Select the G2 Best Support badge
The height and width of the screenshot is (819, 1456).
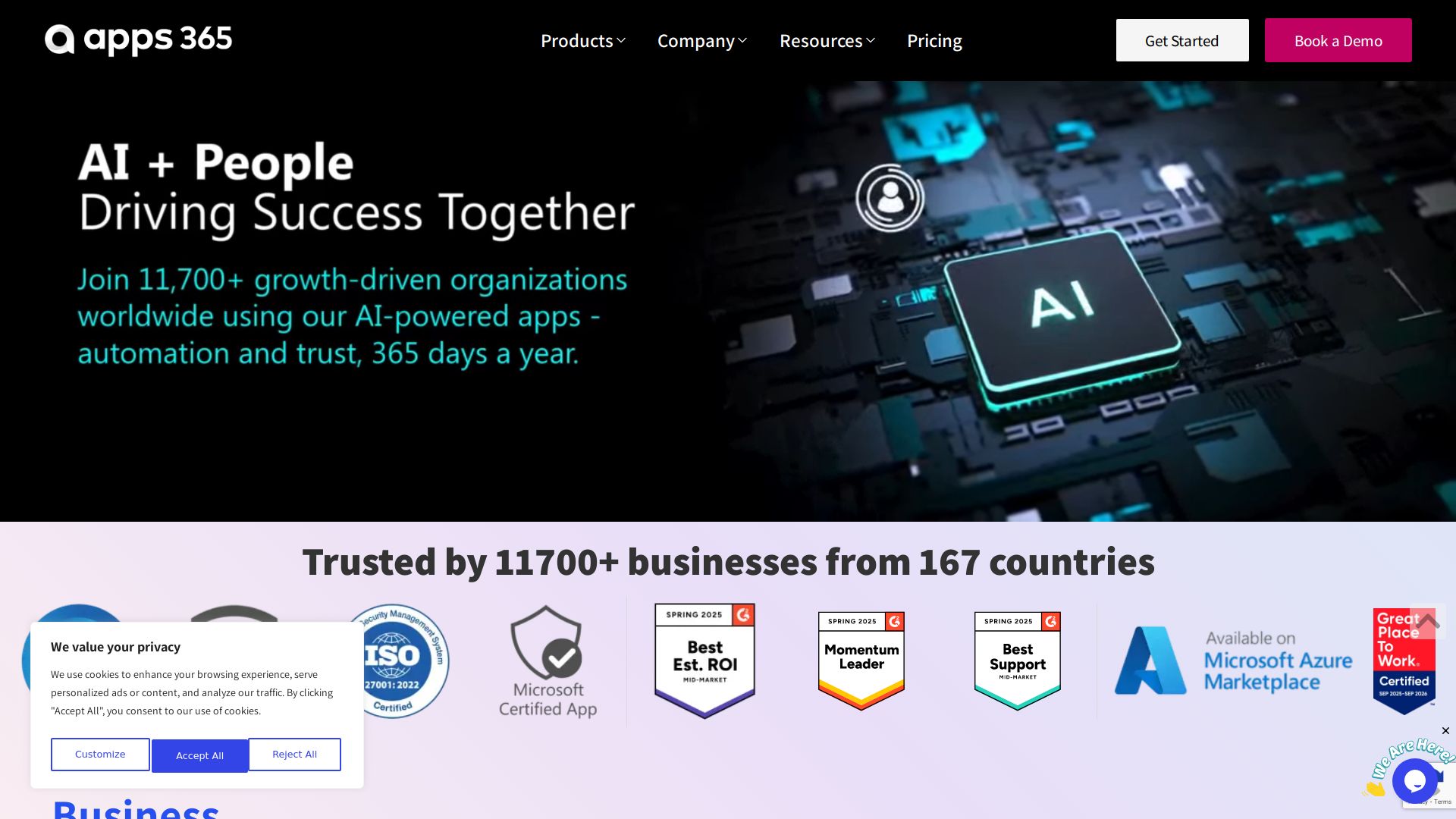[1018, 661]
